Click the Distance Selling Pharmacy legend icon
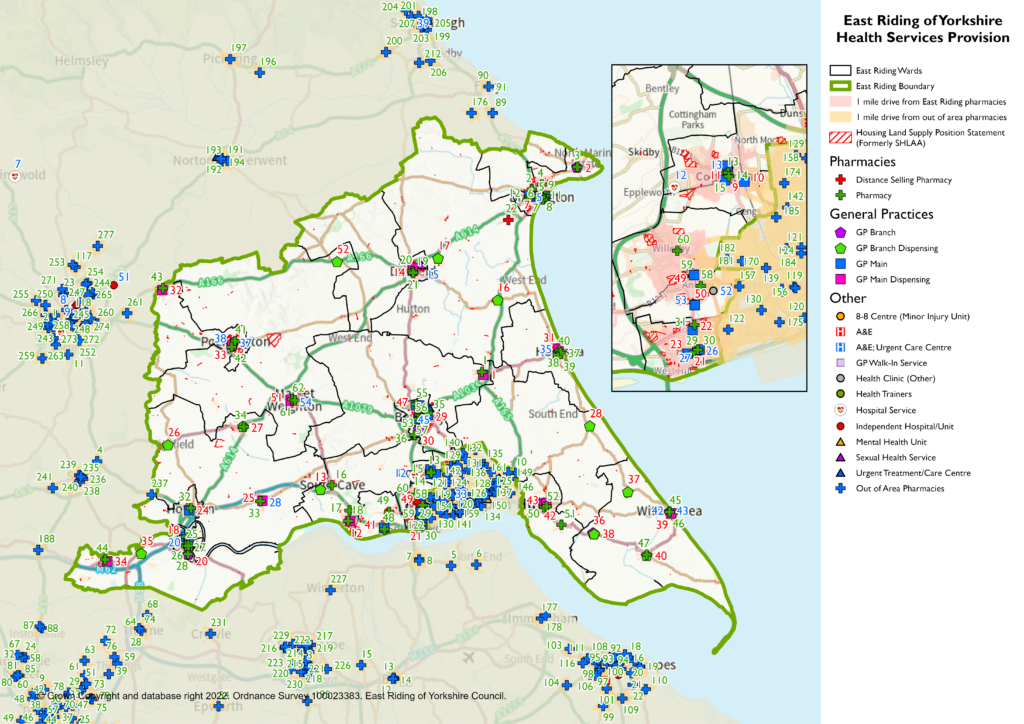 point(841,180)
